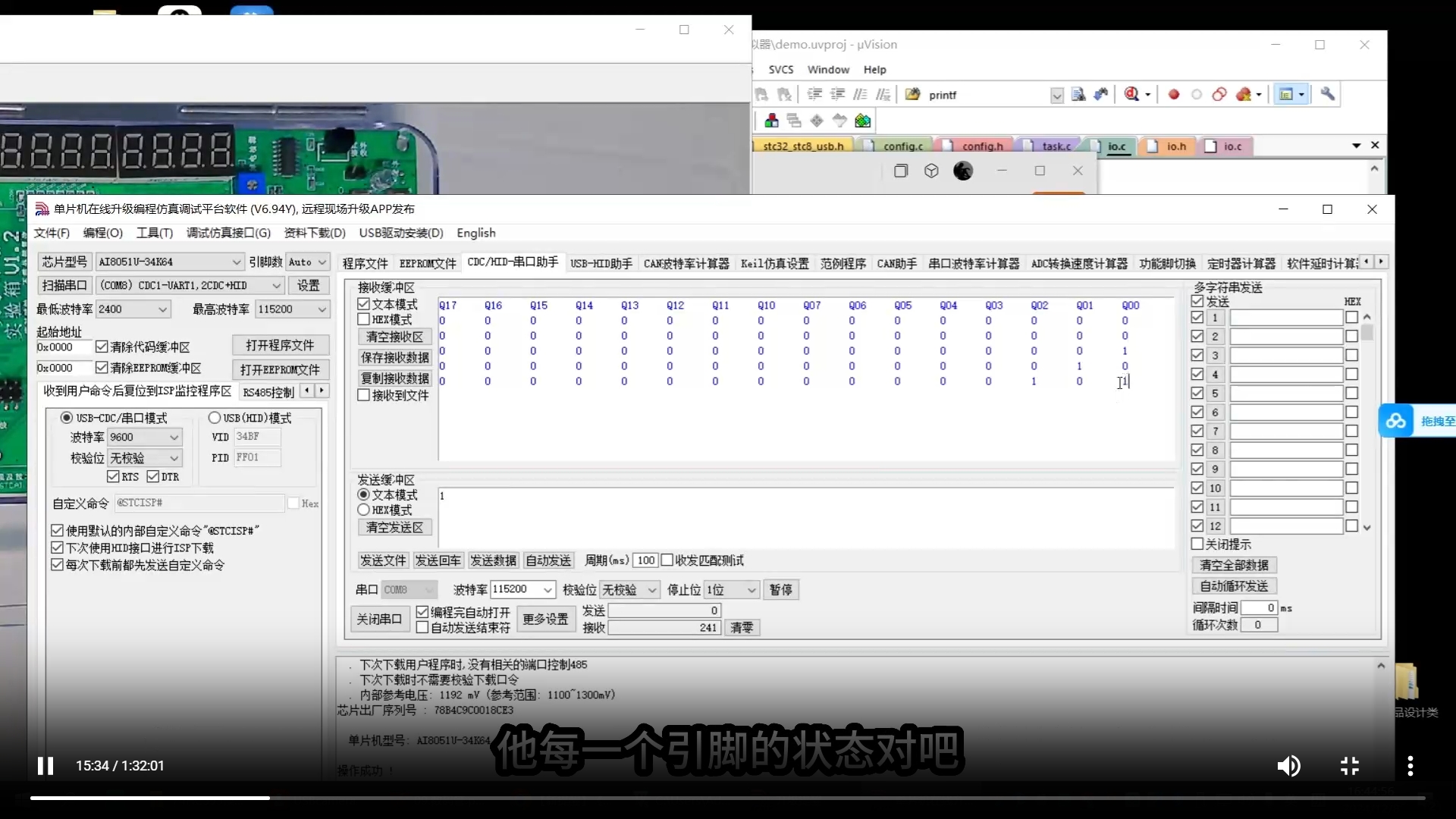Open the 资料下载(D) menu
The image size is (1456, 819).
315,233
